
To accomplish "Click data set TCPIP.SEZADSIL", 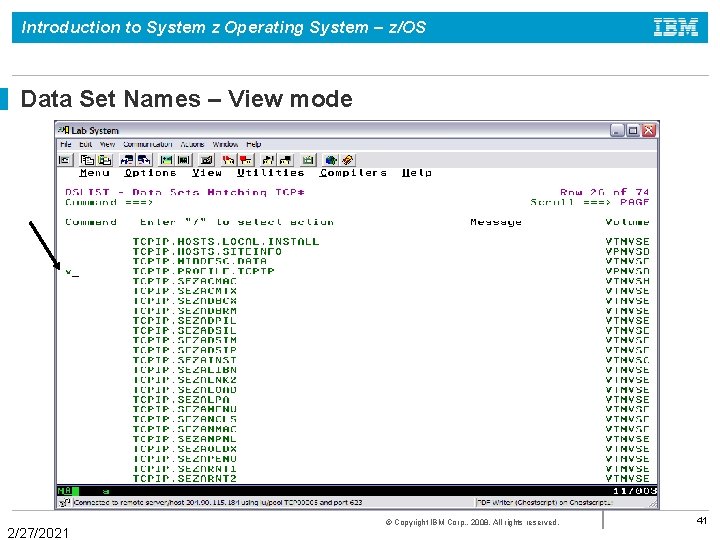I will (185, 331).
